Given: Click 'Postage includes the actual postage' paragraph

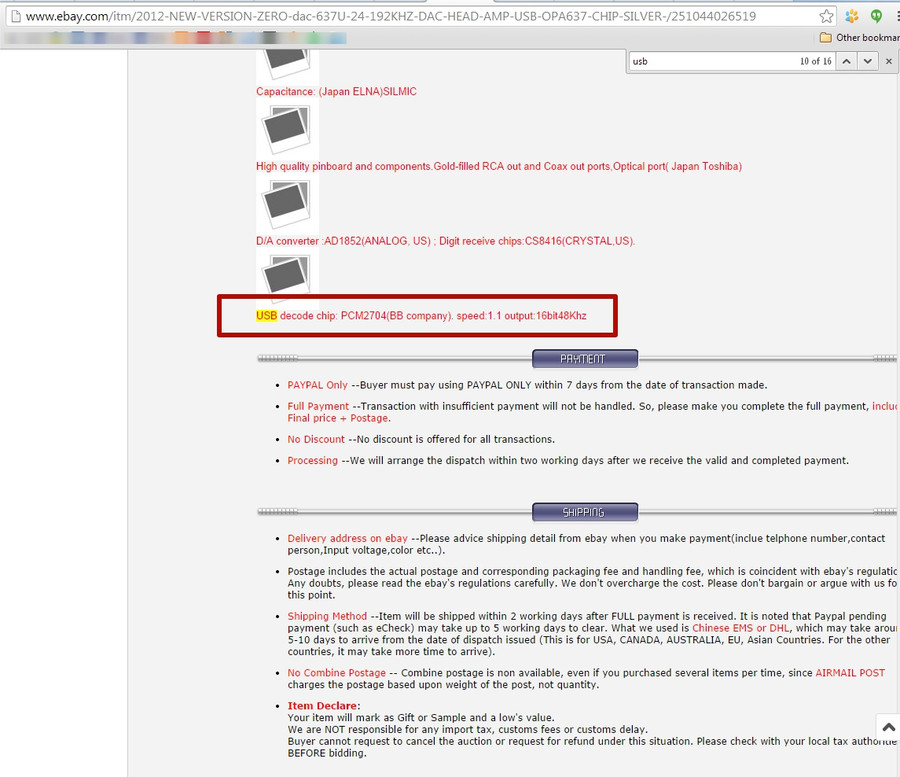Looking at the screenshot, I should (x=592, y=583).
